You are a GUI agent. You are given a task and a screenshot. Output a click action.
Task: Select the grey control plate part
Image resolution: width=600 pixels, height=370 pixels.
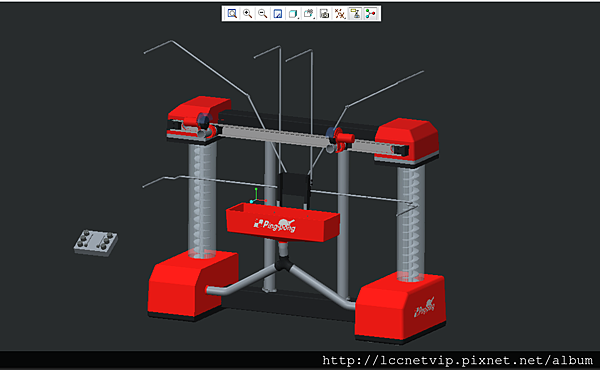pos(96,243)
